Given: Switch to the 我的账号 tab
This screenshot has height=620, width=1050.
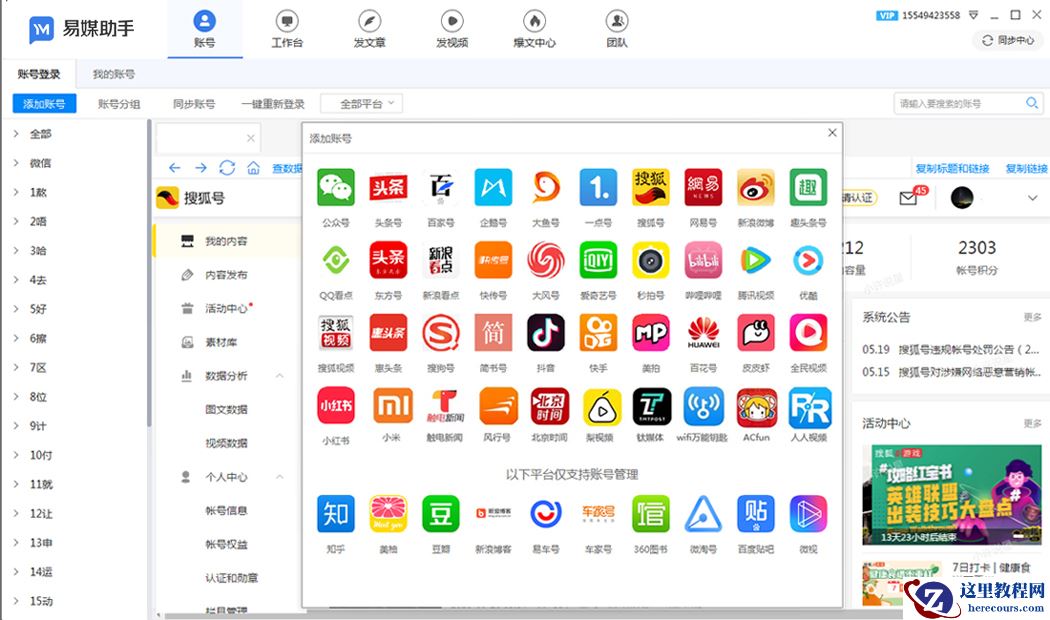Looking at the screenshot, I should tap(114, 74).
